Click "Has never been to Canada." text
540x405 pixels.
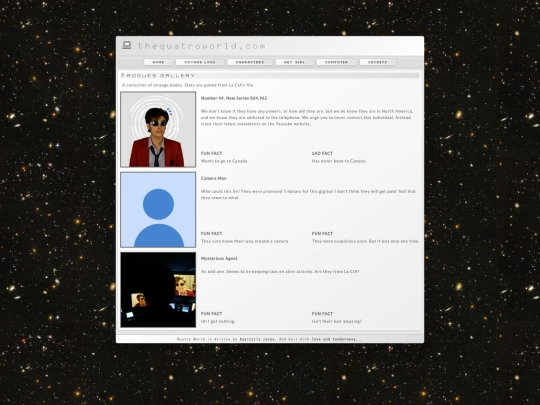[x=339, y=161]
